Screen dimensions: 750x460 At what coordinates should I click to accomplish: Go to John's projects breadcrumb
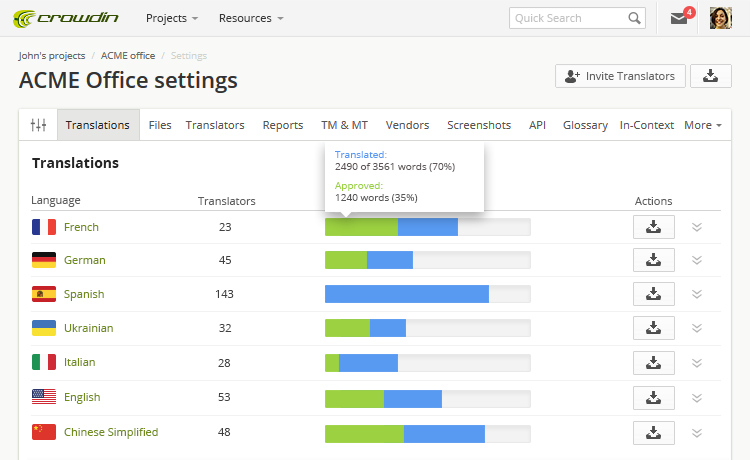(x=52, y=55)
